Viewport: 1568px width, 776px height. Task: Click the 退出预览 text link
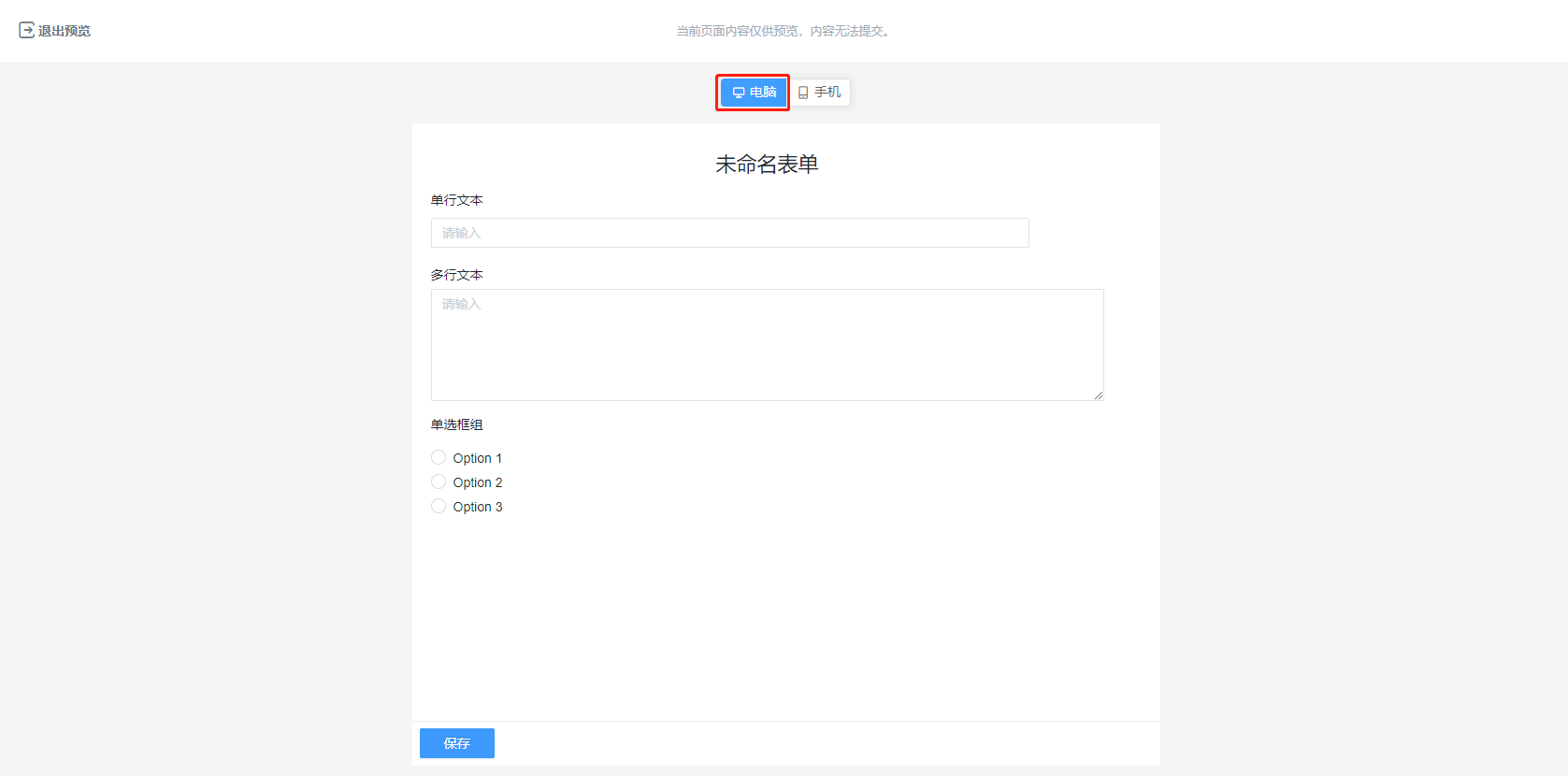[64, 31]
